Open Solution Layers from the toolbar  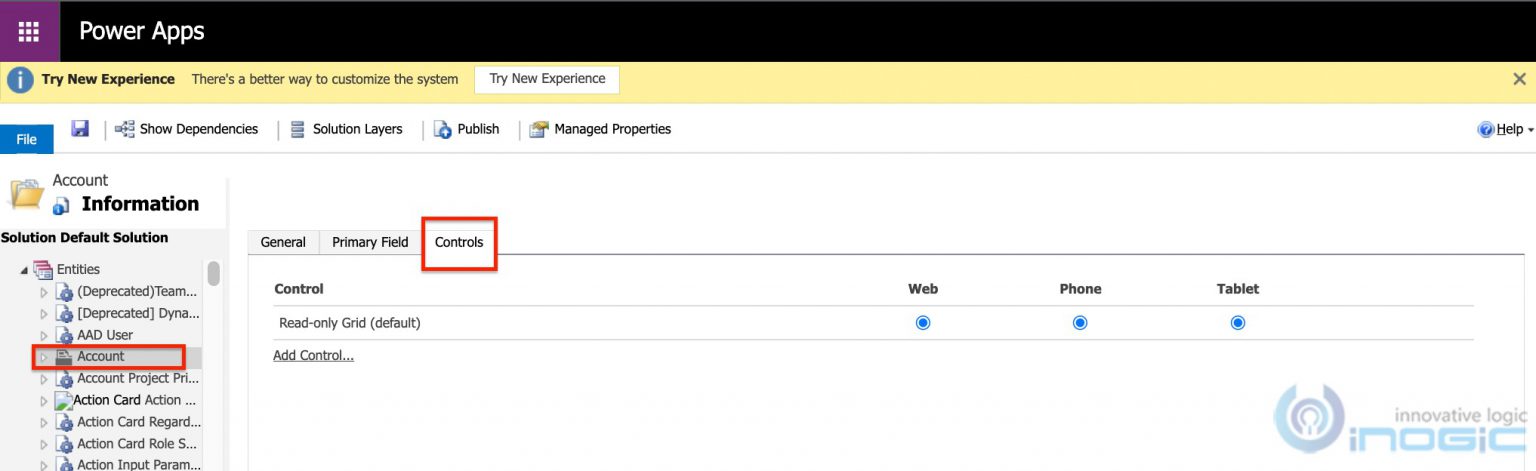click(346, 129)
